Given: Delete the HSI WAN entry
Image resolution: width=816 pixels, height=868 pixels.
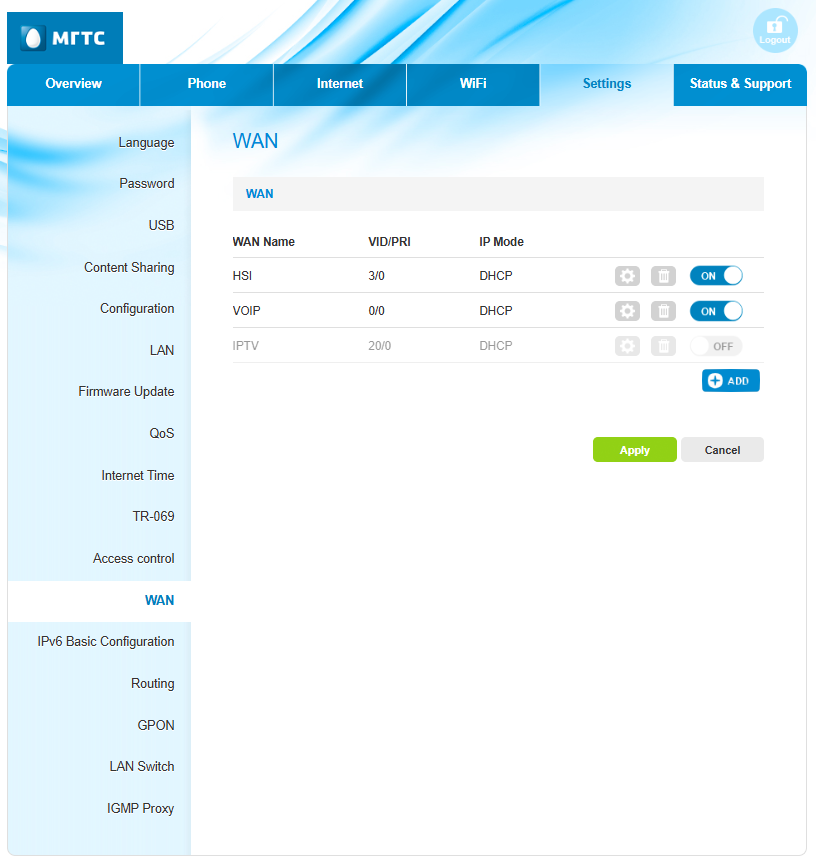Looking at the screenshot, I should (663, 276).
